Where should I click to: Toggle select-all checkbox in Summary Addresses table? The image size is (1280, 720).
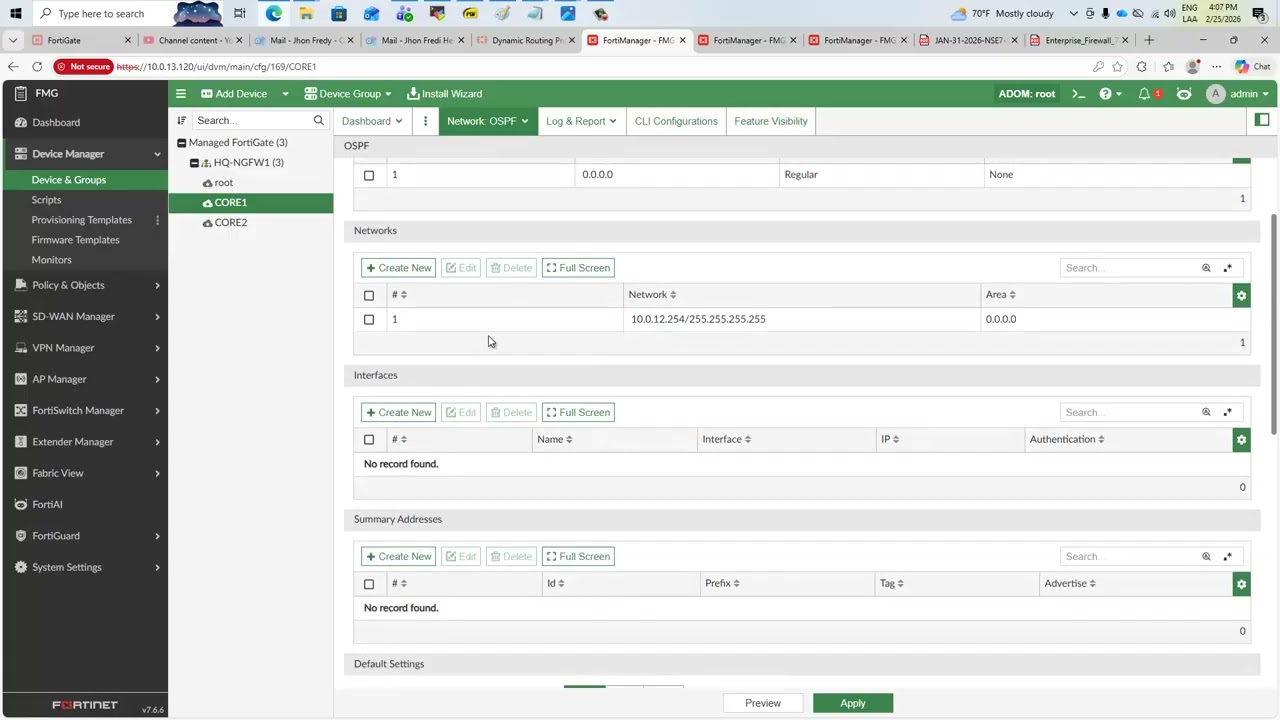coord(369,584)
